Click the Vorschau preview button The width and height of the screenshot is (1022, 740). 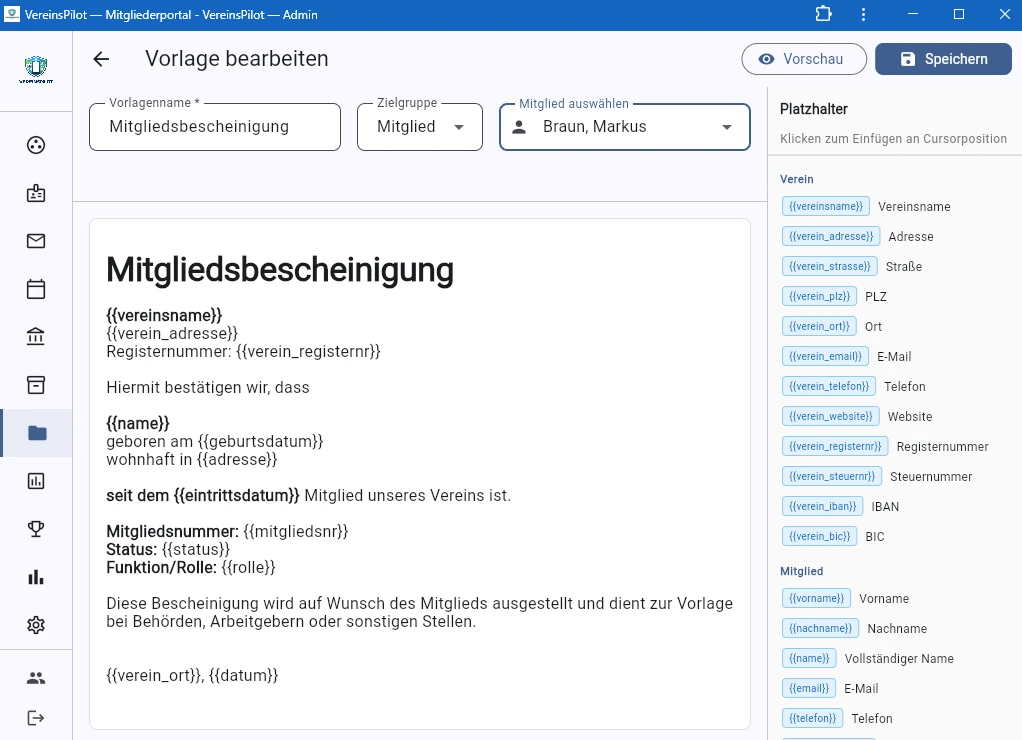pos(803,59)
